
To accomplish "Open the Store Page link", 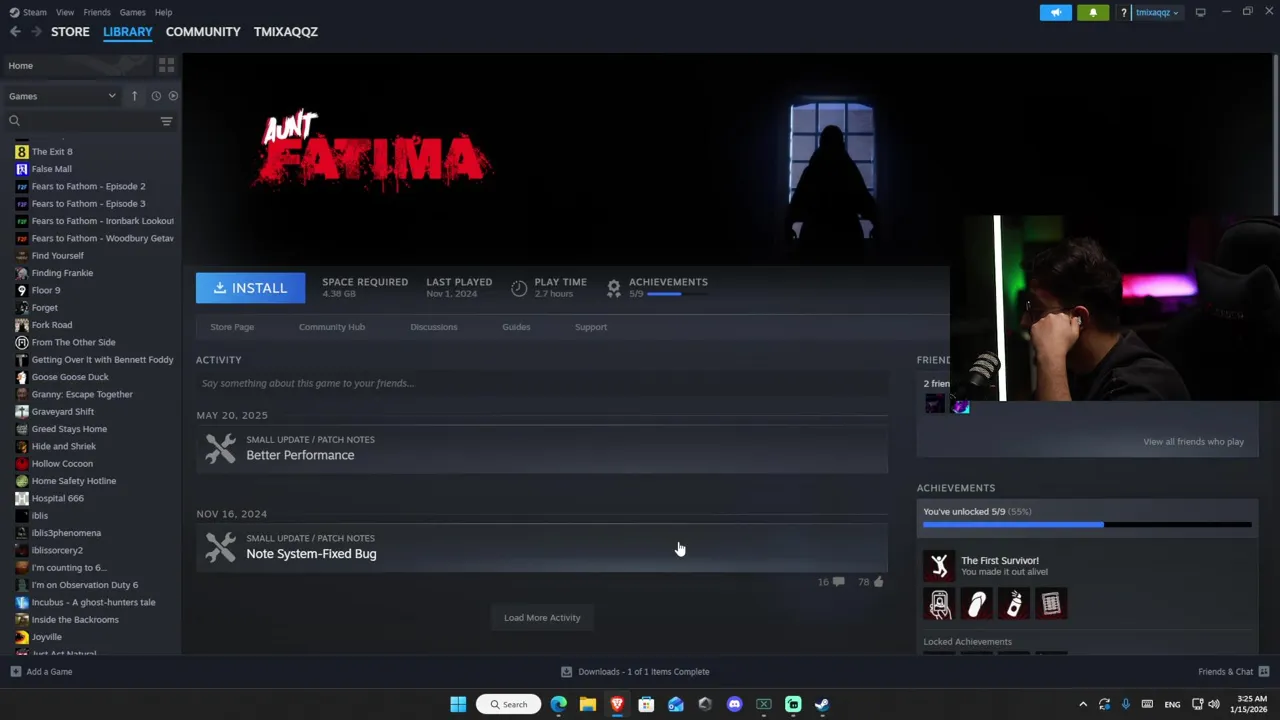I will click(232, 327).
